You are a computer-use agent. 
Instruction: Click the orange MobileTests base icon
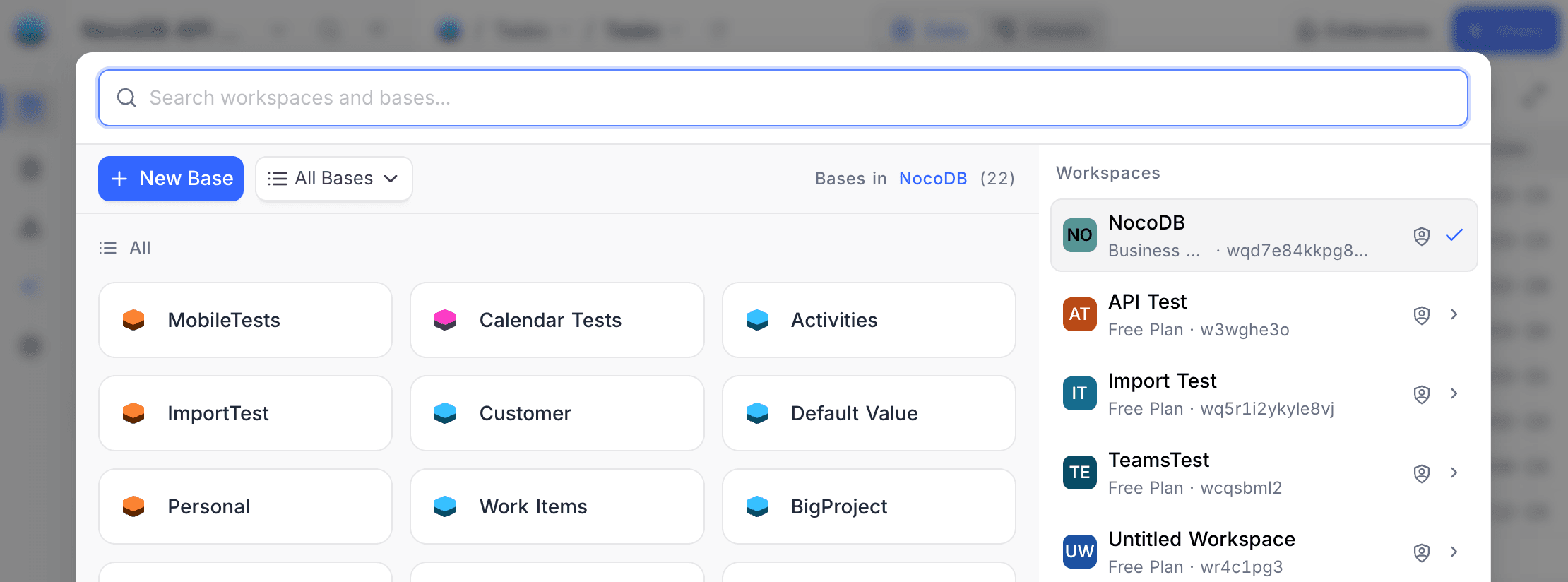(x=133, y=320)
